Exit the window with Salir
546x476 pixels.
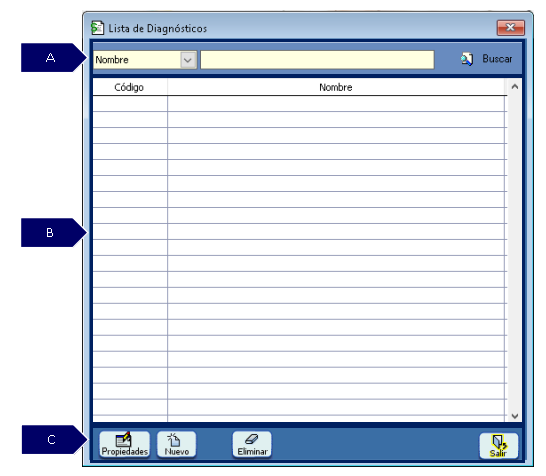pos(499,446)
